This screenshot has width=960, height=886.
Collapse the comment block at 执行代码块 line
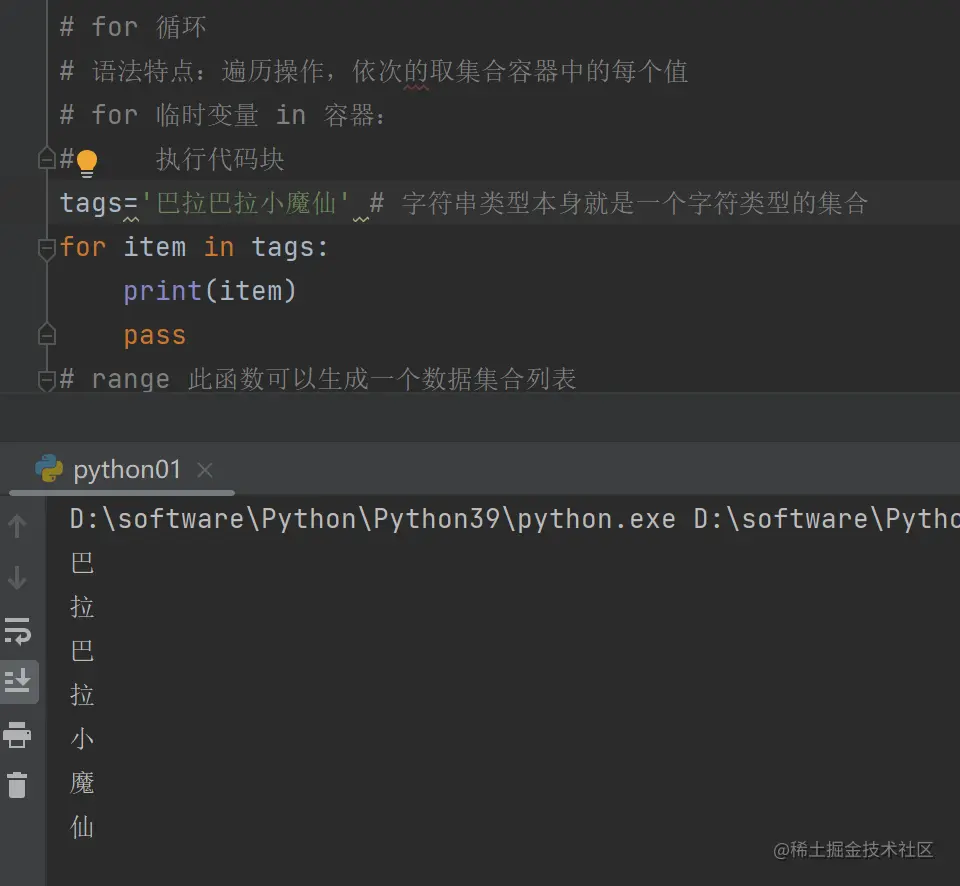(47, 159)
